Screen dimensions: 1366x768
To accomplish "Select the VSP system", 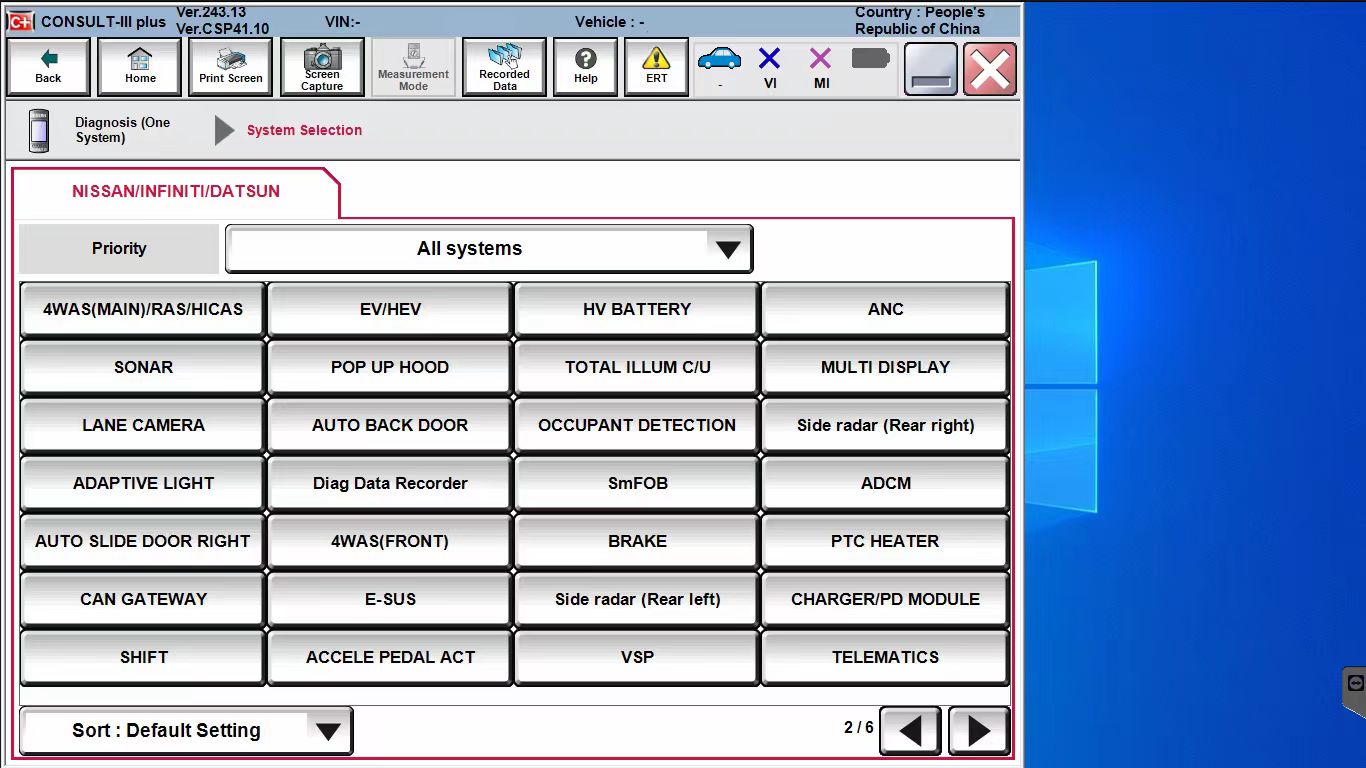I will point(637,658).
